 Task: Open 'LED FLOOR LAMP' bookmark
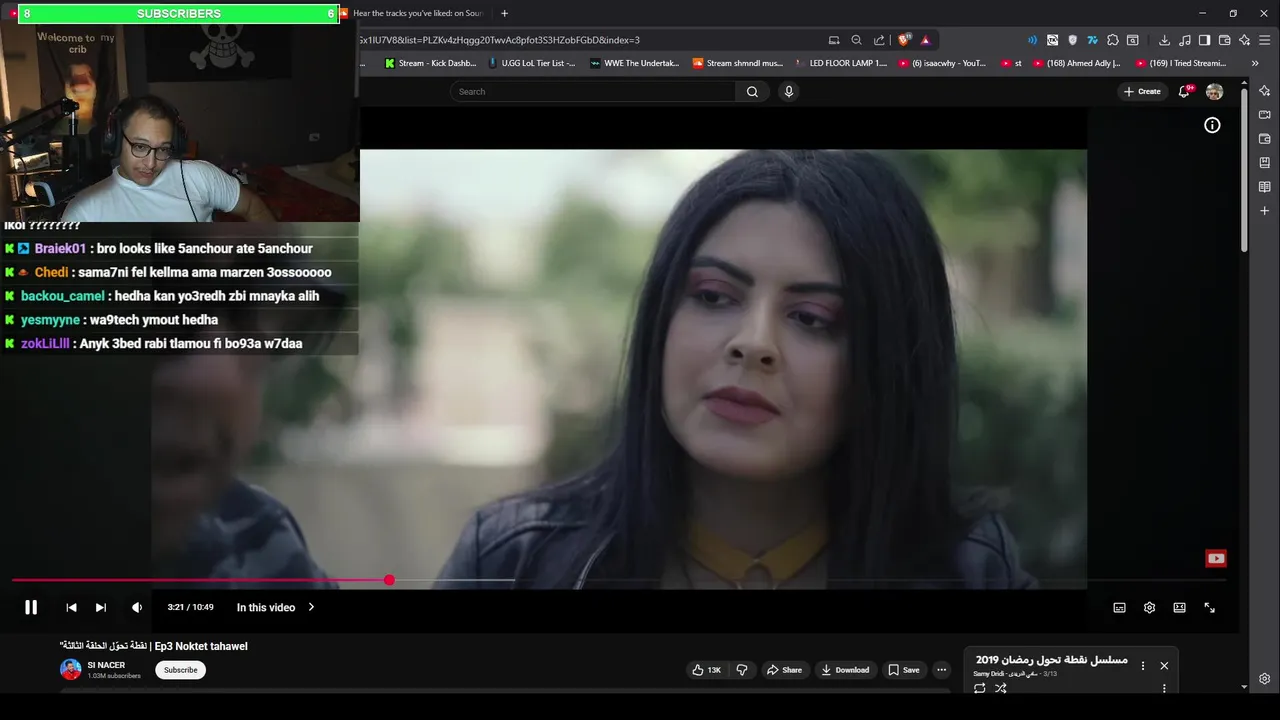click(x=840, y=63)
